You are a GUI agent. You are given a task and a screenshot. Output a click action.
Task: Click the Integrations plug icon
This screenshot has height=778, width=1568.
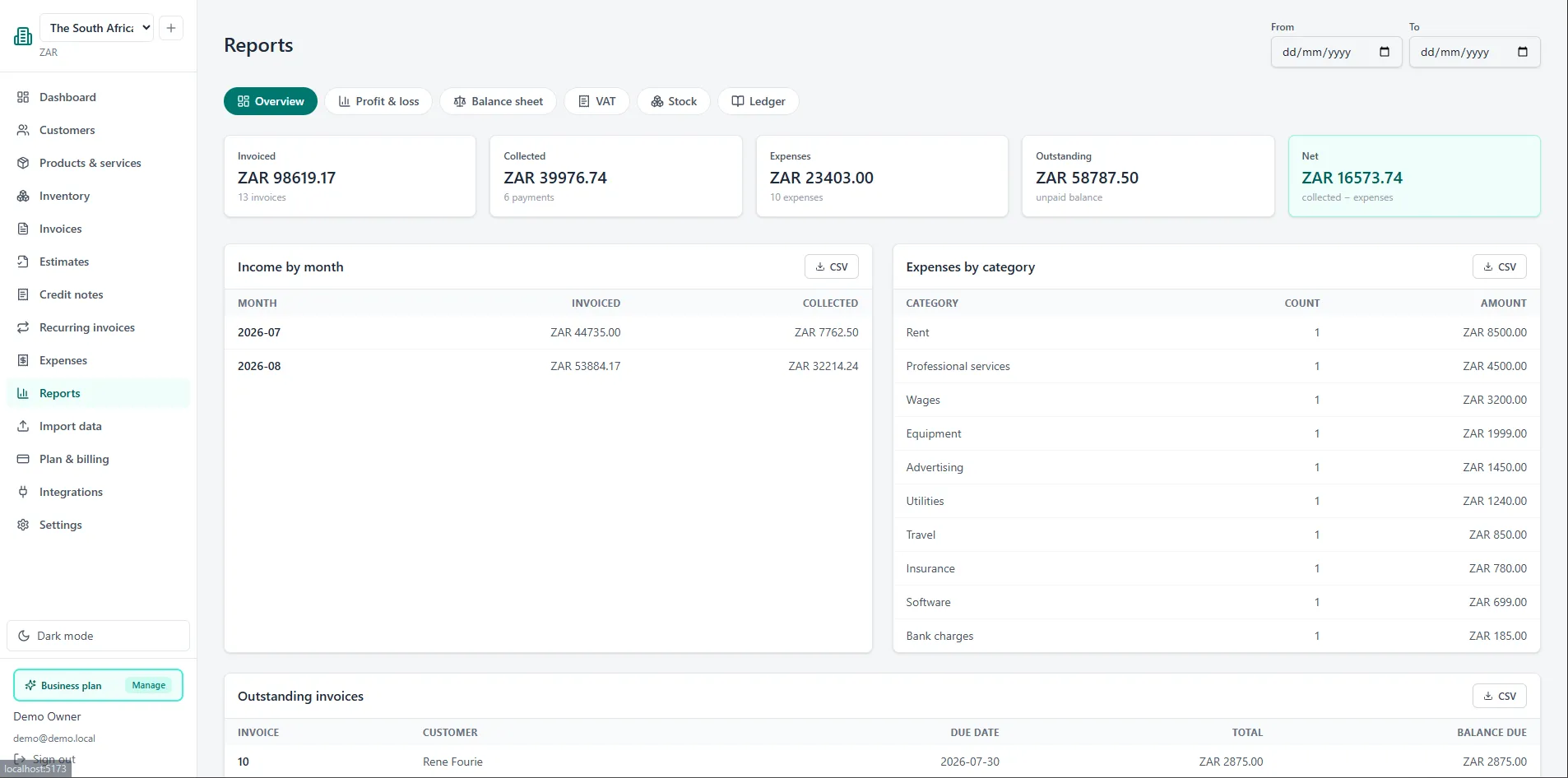(23, 492)
